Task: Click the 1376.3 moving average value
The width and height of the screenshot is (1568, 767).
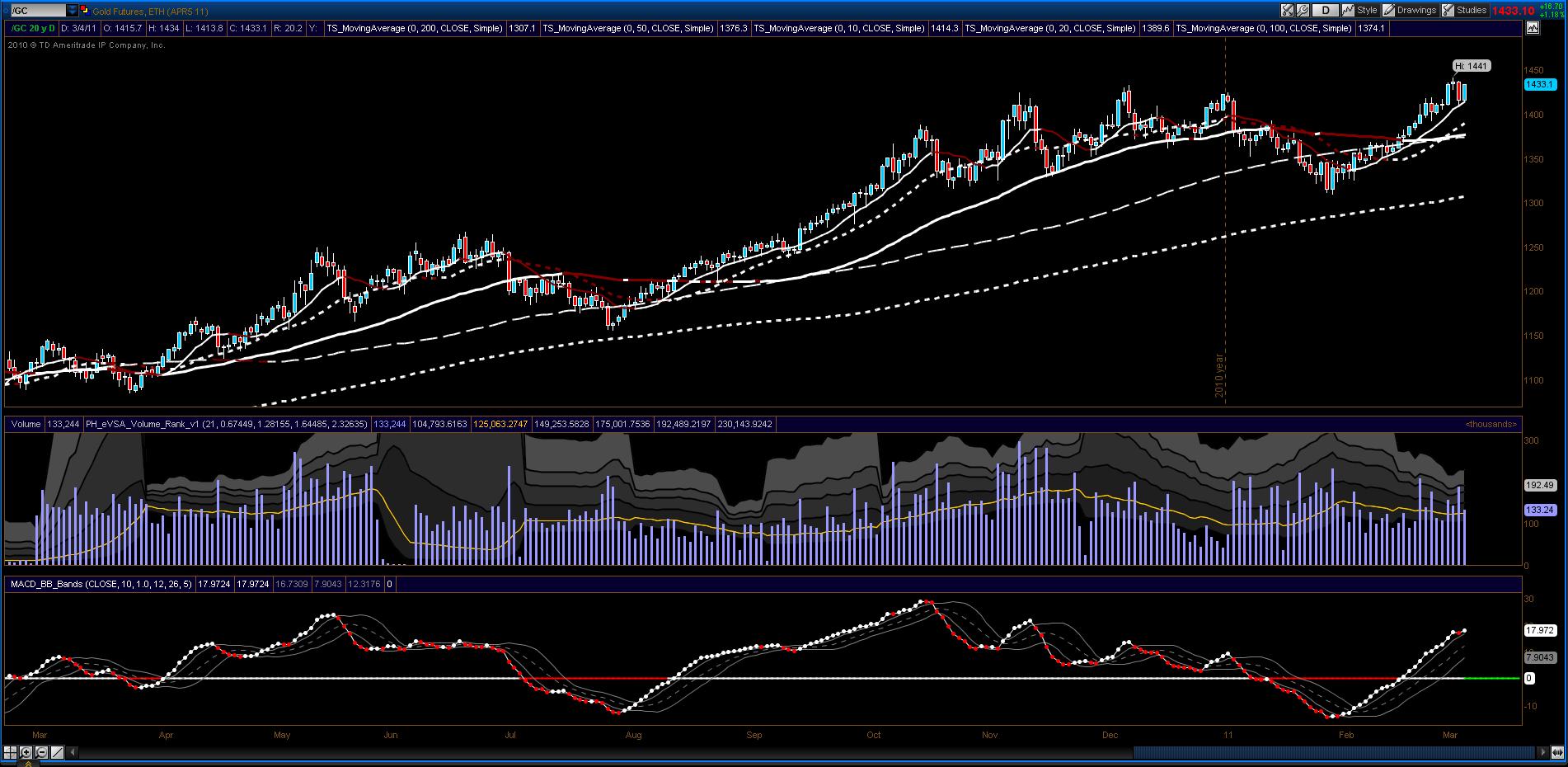Action: pyautogui.click(x=734, y=28)
